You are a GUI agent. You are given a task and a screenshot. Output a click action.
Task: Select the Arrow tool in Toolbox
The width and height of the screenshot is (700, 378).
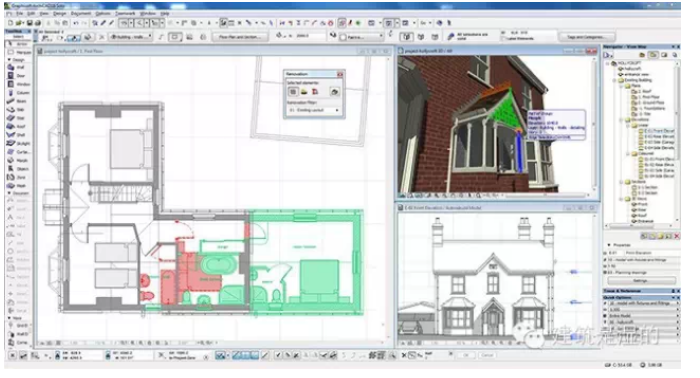18,44
